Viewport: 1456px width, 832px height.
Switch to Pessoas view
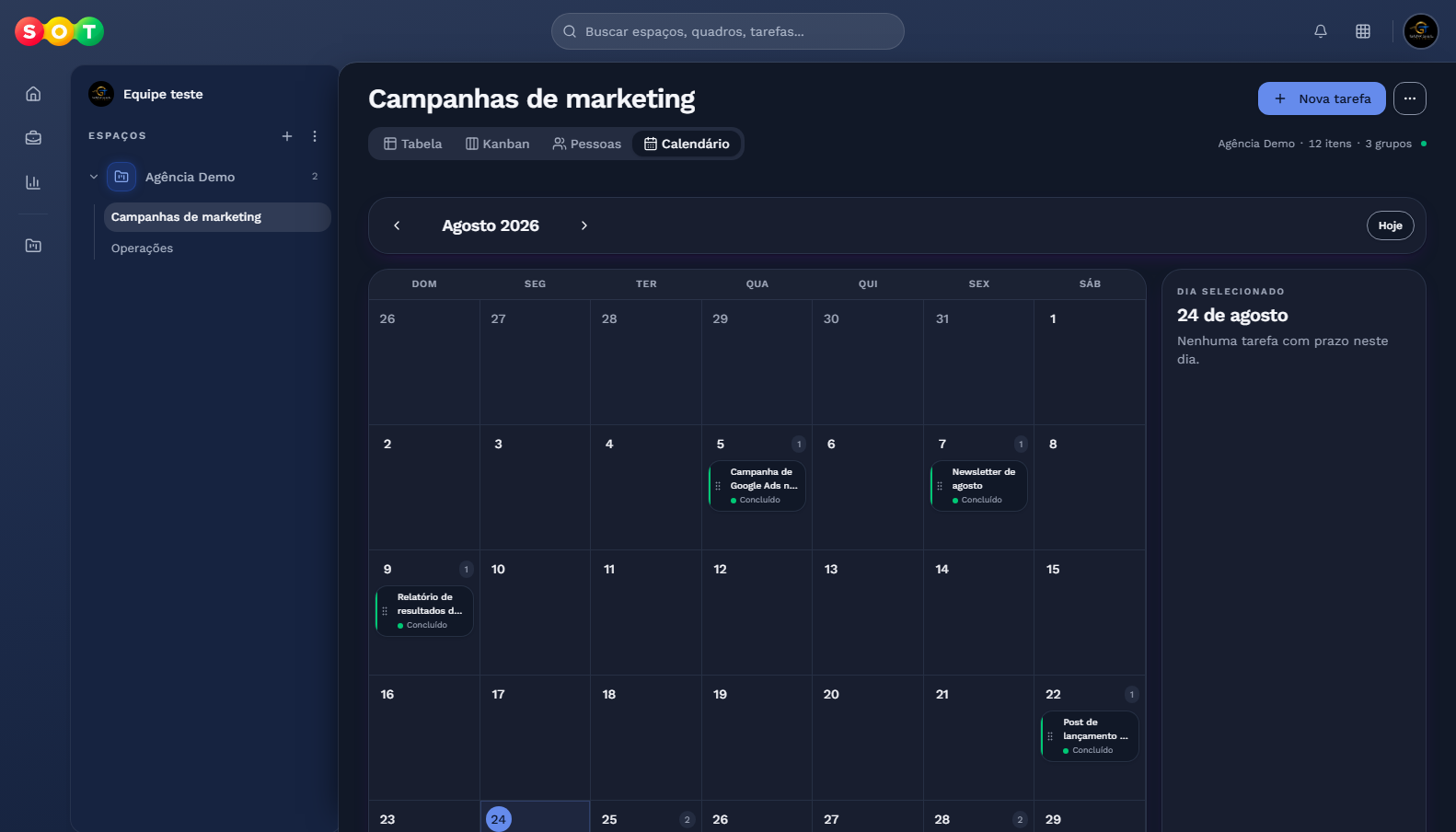tap(586, 144)
